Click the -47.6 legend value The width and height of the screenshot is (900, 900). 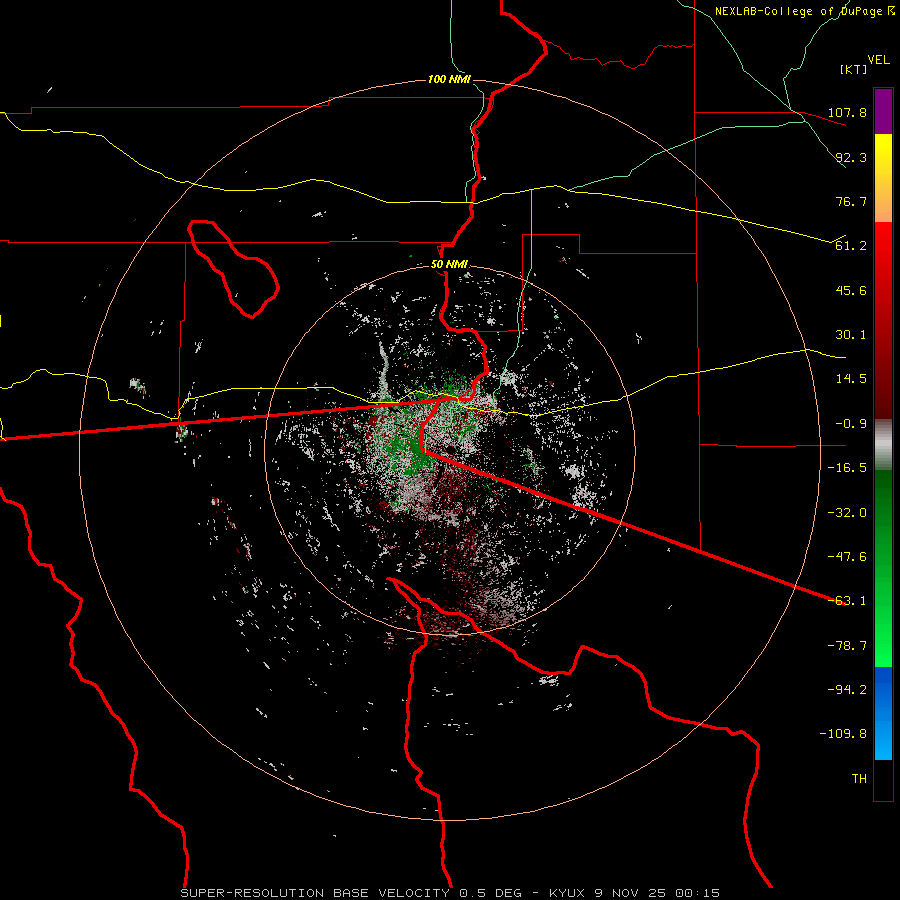[847, 557]
